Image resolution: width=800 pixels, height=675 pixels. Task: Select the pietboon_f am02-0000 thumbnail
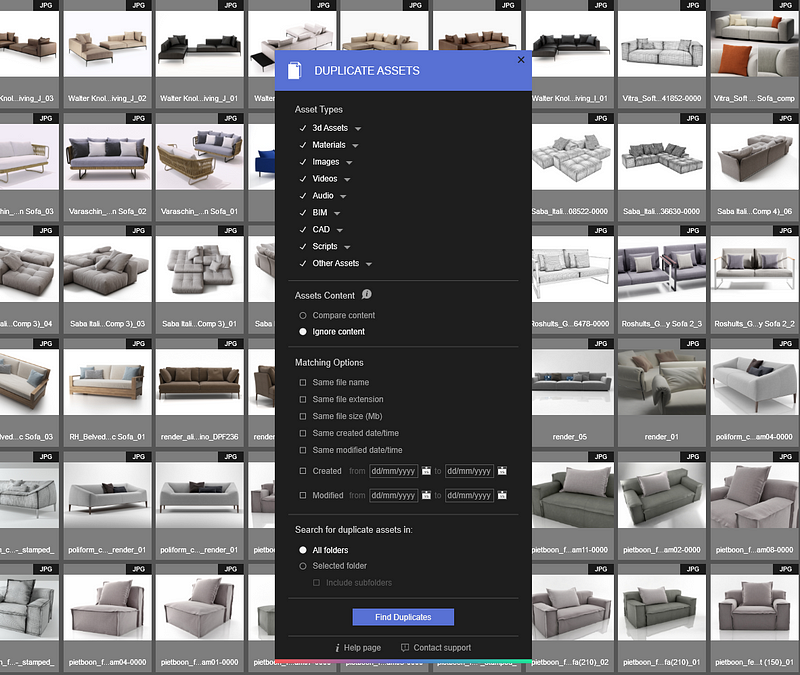pos(662,495)
